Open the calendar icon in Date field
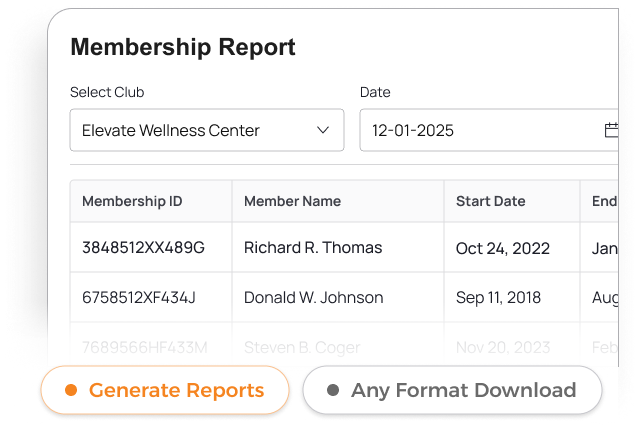Screen dimensions: 640x427 click(611, 130)
